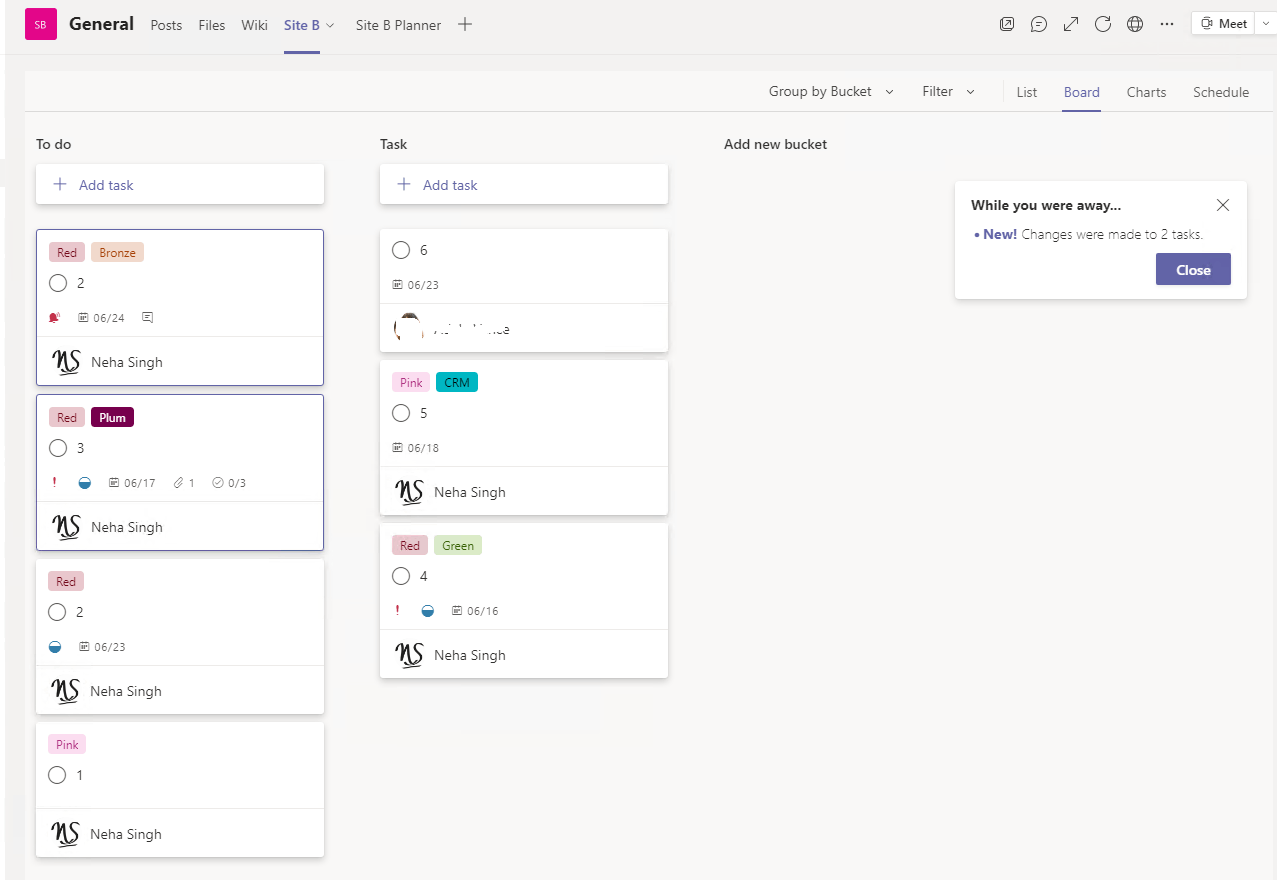Mark the Red-only task 2 complete

(x=57, y=612)
